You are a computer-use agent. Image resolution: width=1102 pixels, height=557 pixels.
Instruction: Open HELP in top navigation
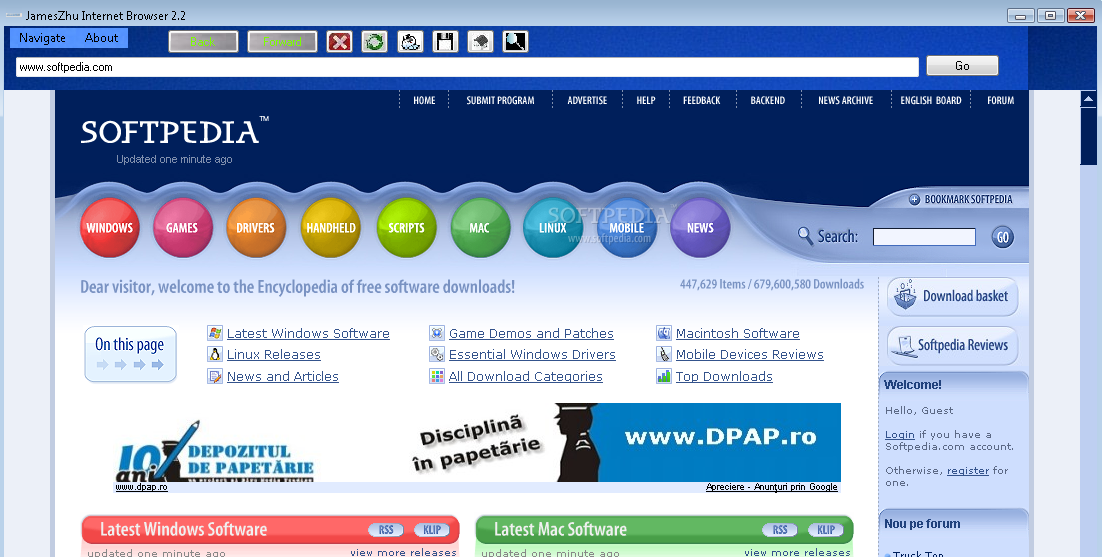pos(646,100)
